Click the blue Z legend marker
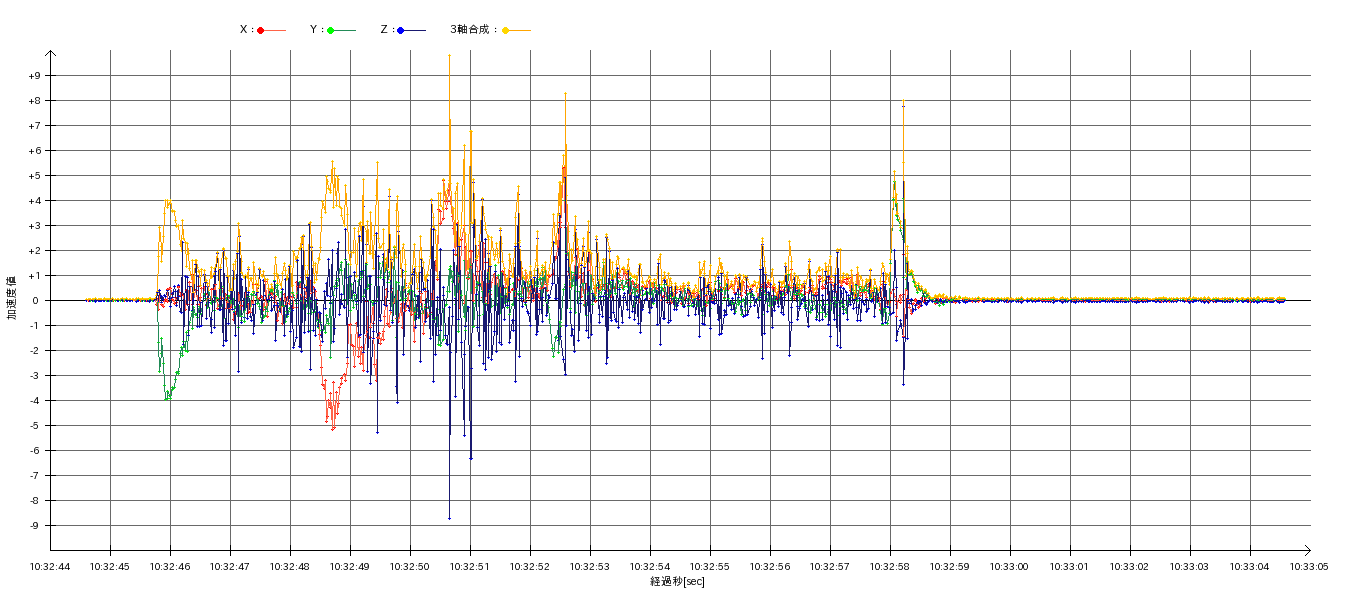 click(401, 30)
